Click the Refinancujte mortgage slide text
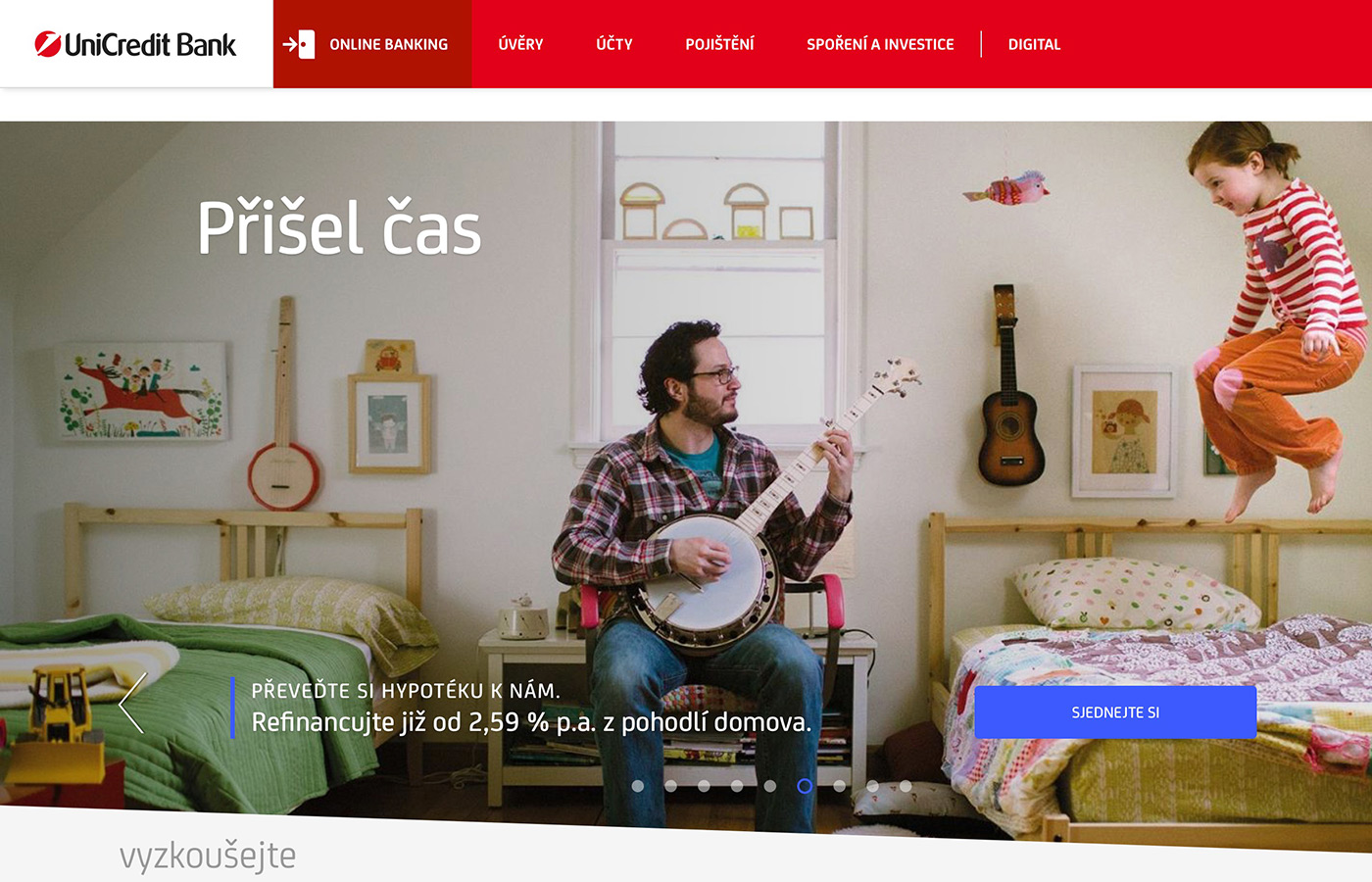Image resolution: width=1372 pixels, height=882 pixels. (531, 722)
